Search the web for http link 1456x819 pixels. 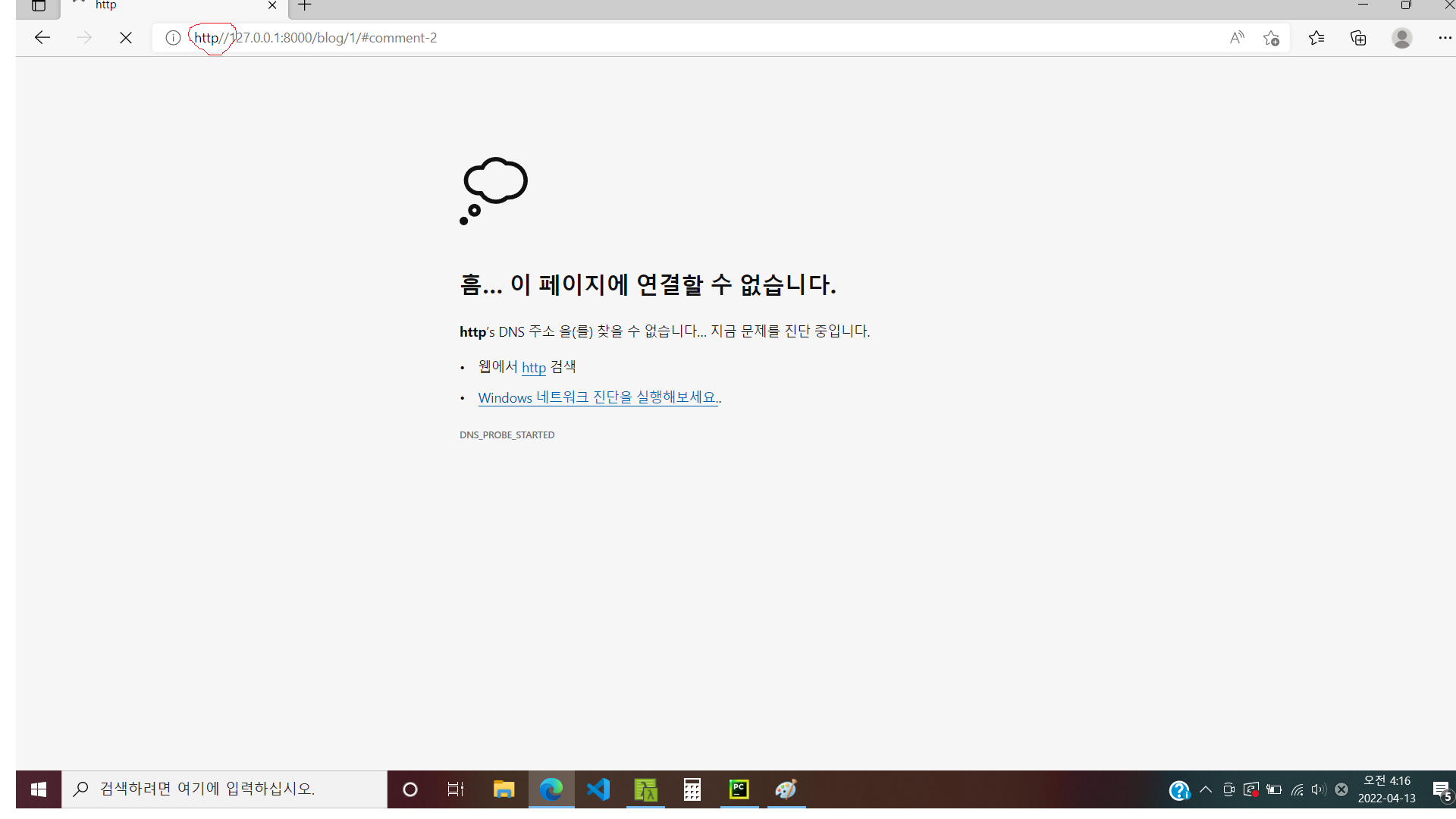[x=534, y=368]
